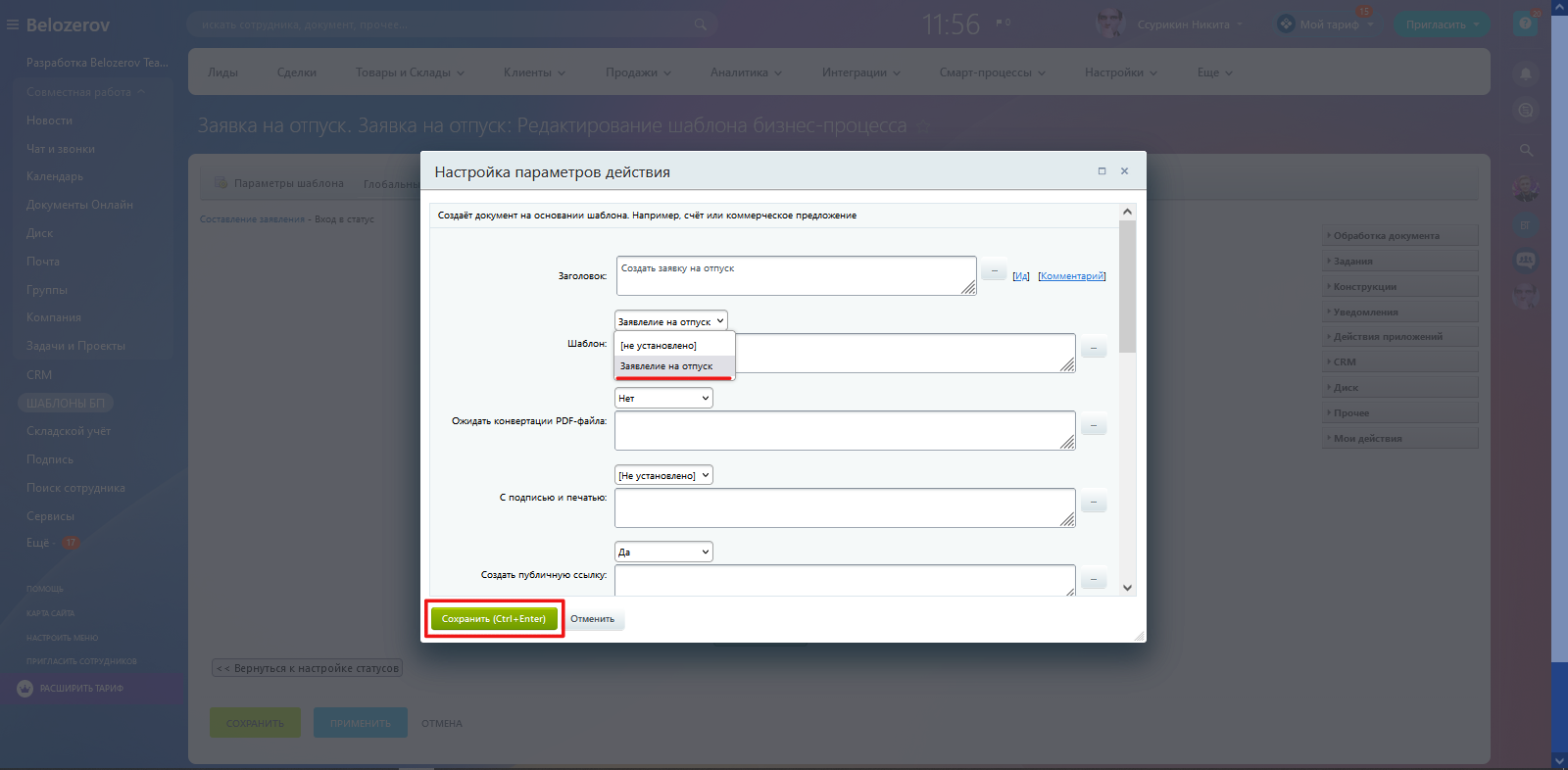Click the Расширить тариф icon in the sidebar
Screen dimensions: 1568x770
point(25,689)
